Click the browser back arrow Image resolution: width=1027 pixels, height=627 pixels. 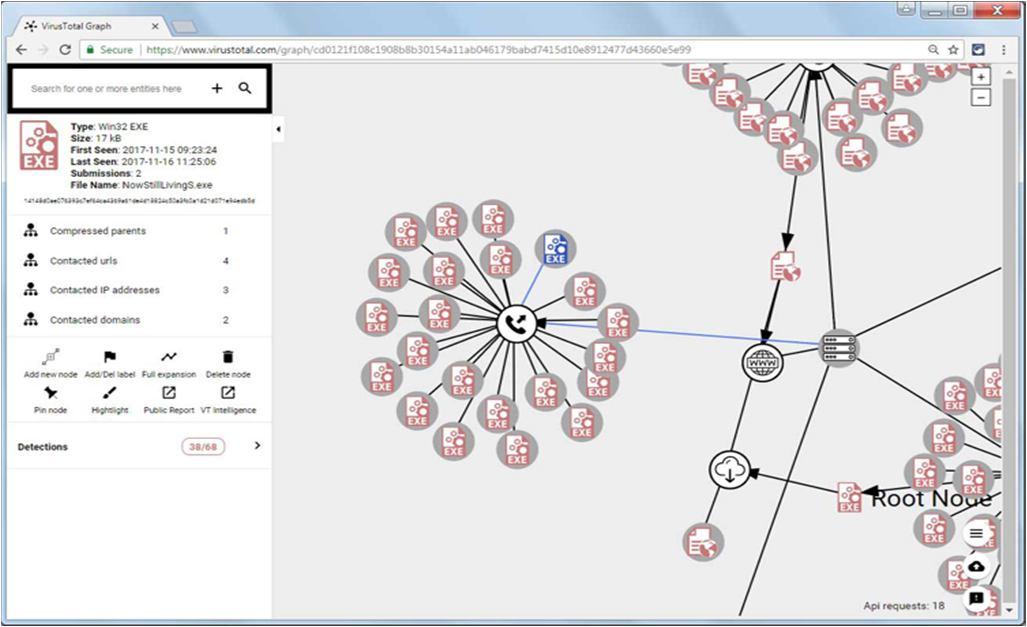(x=22, y=50)
